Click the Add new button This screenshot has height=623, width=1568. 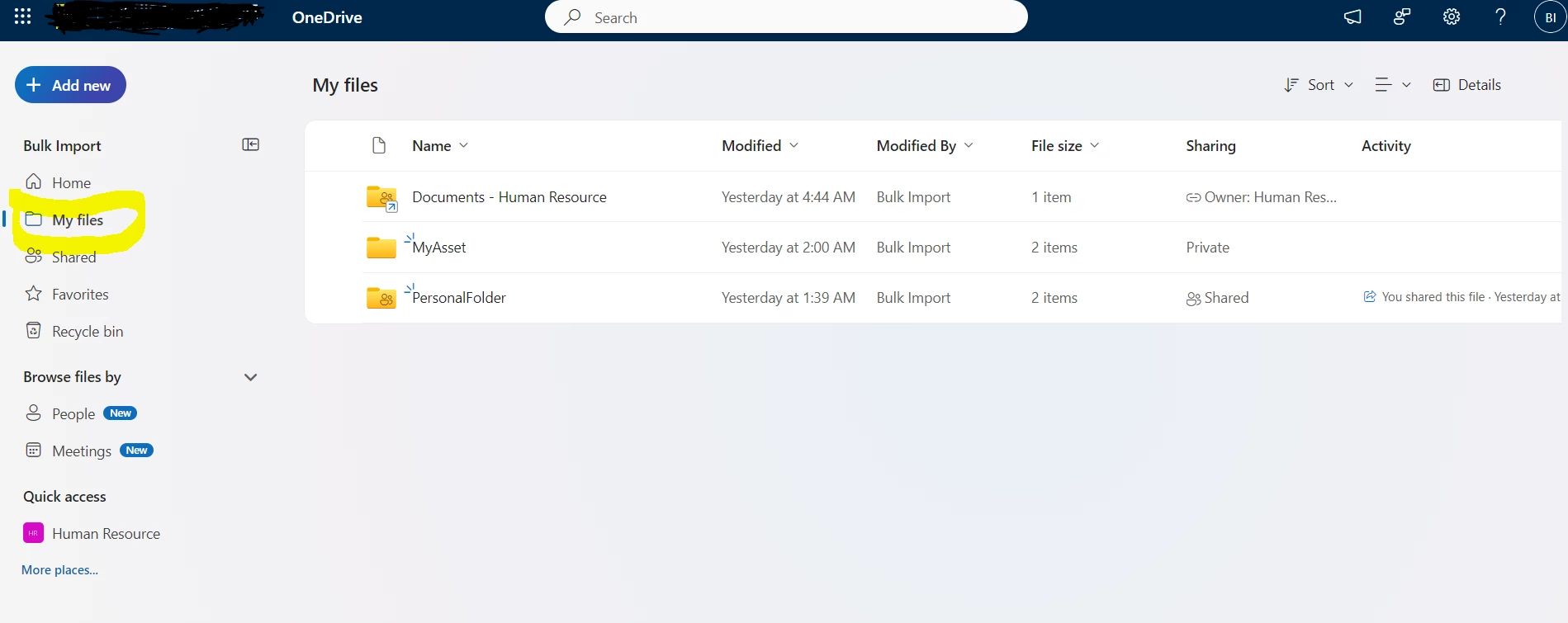70,85
